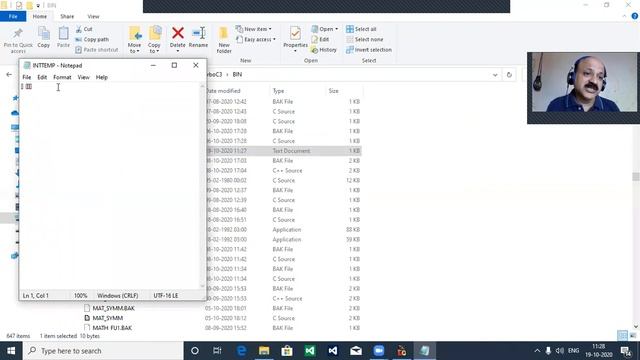Image resolution: width=640 pixels, height=360 pixels.
Task: Open Notepad's Help menu
Action: click(x=102, y=77)
